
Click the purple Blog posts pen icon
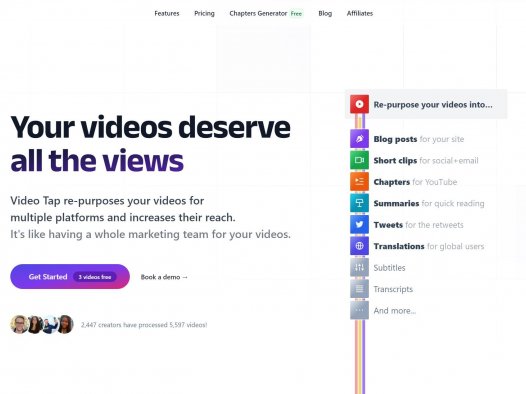point(359,139)
